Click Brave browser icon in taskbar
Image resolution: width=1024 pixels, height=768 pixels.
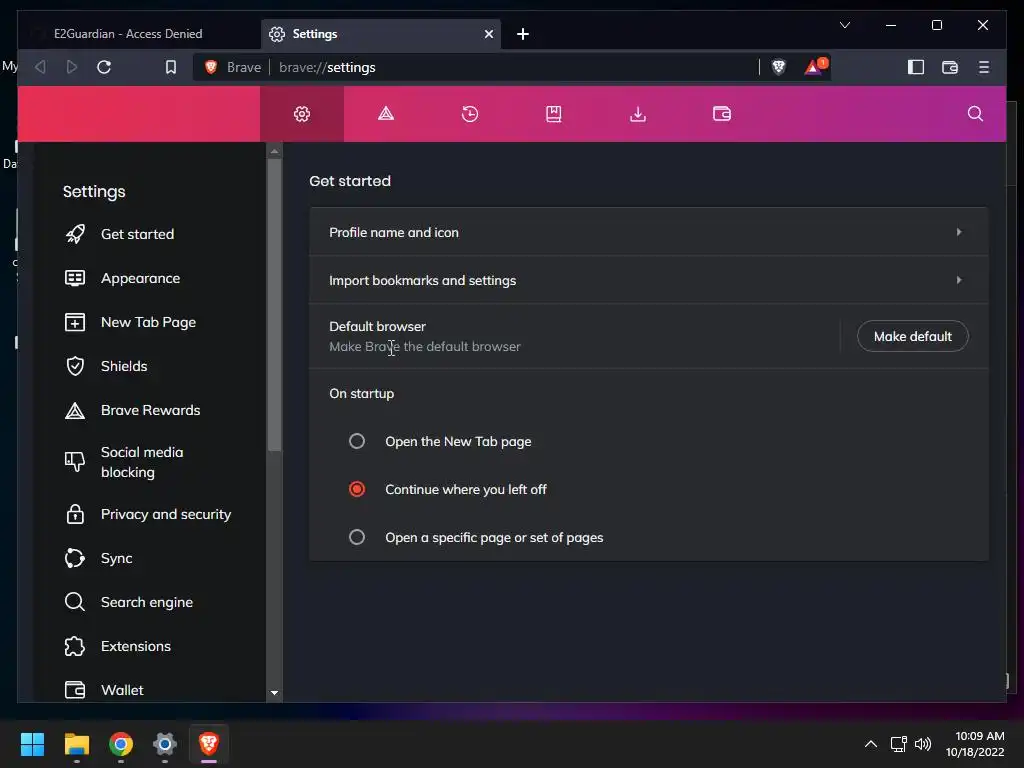tap(209, 744)
